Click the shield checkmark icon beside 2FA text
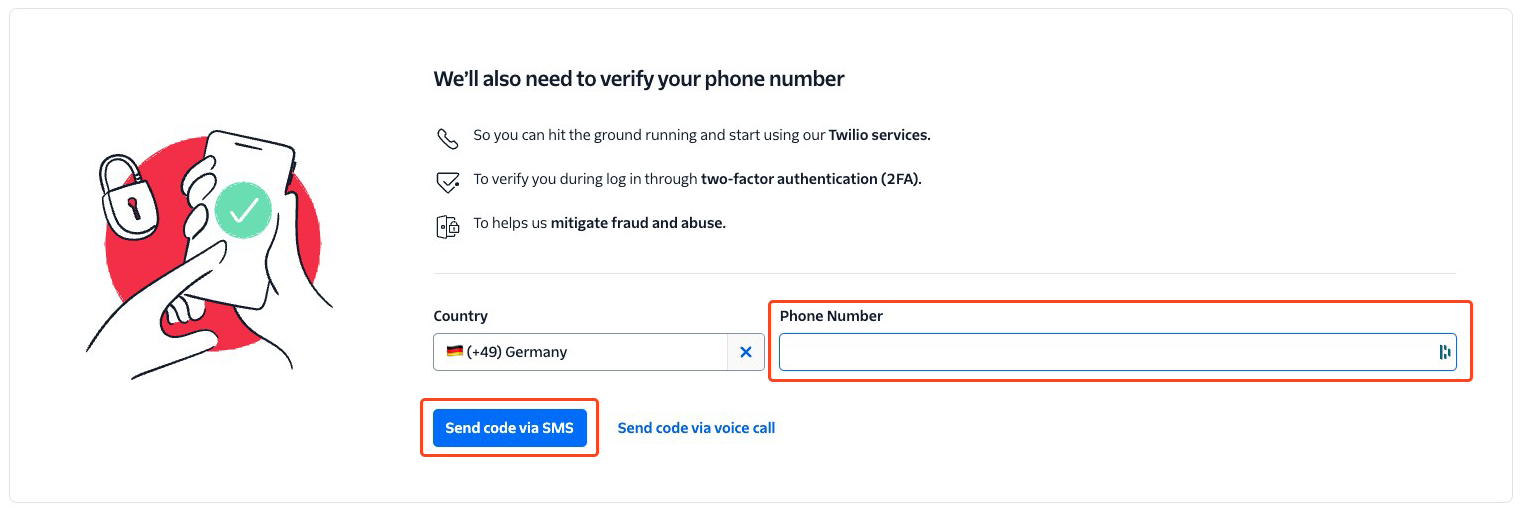Viewport: 1523px width, 513px height. click(x=447, y=182)
